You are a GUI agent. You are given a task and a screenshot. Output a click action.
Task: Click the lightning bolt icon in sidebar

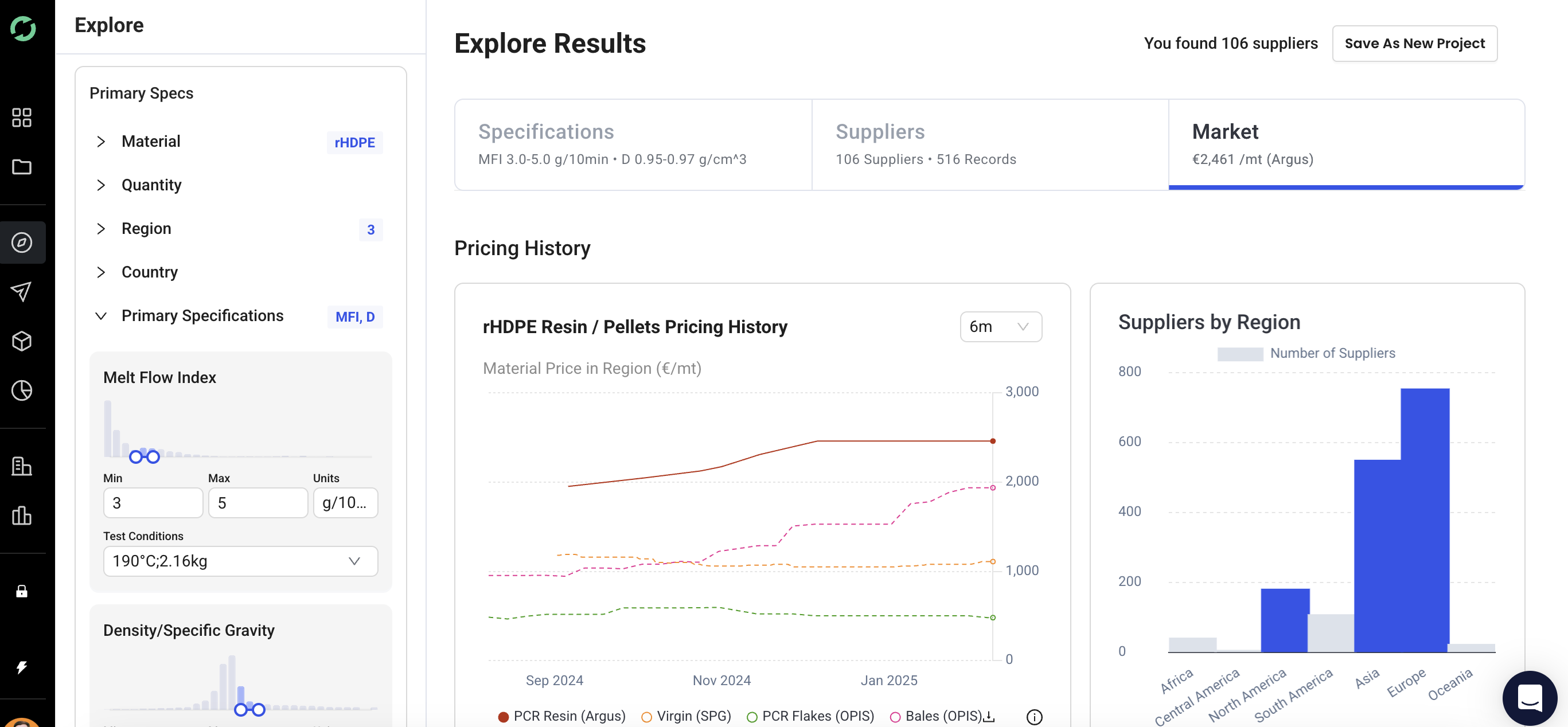22,667
